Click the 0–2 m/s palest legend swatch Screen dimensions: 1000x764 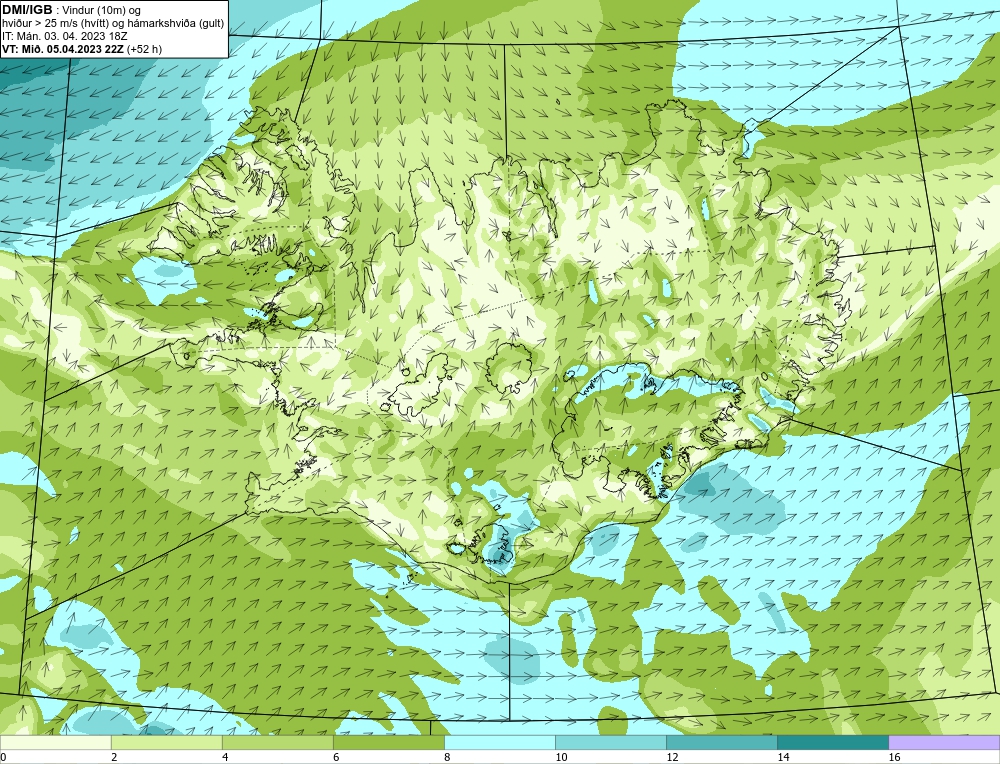pos(55,742)
